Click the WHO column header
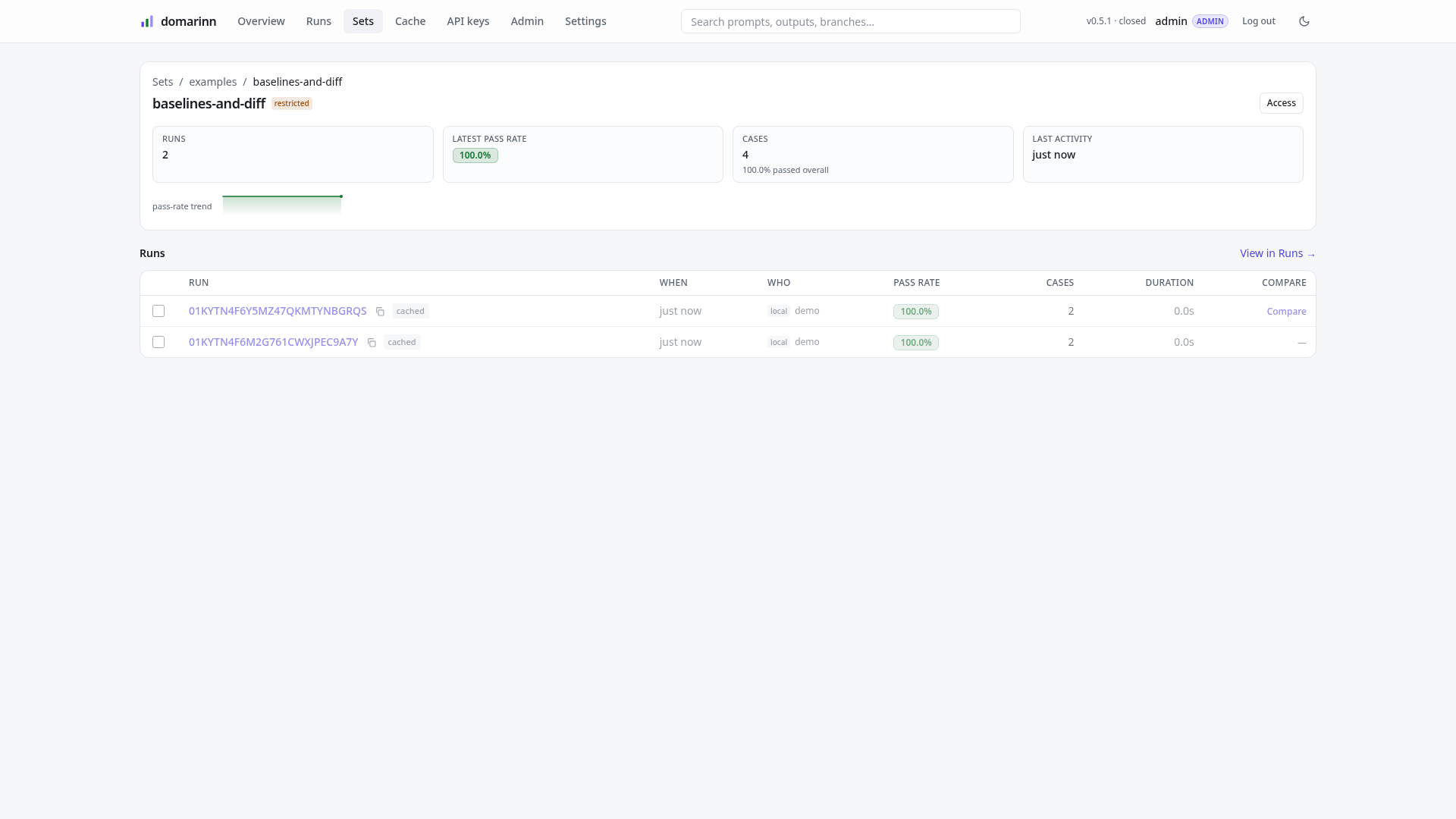 [779, 283]
